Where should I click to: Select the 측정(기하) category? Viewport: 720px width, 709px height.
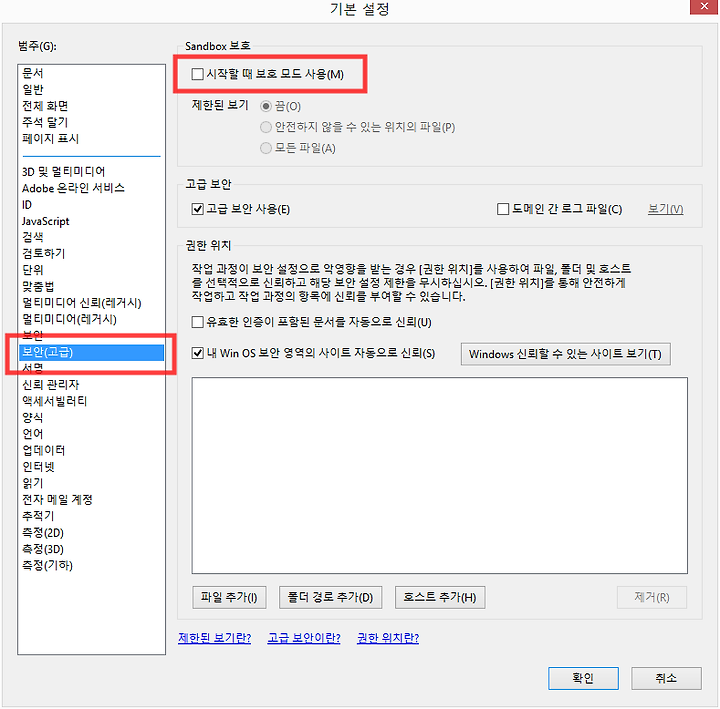[91, 565]
